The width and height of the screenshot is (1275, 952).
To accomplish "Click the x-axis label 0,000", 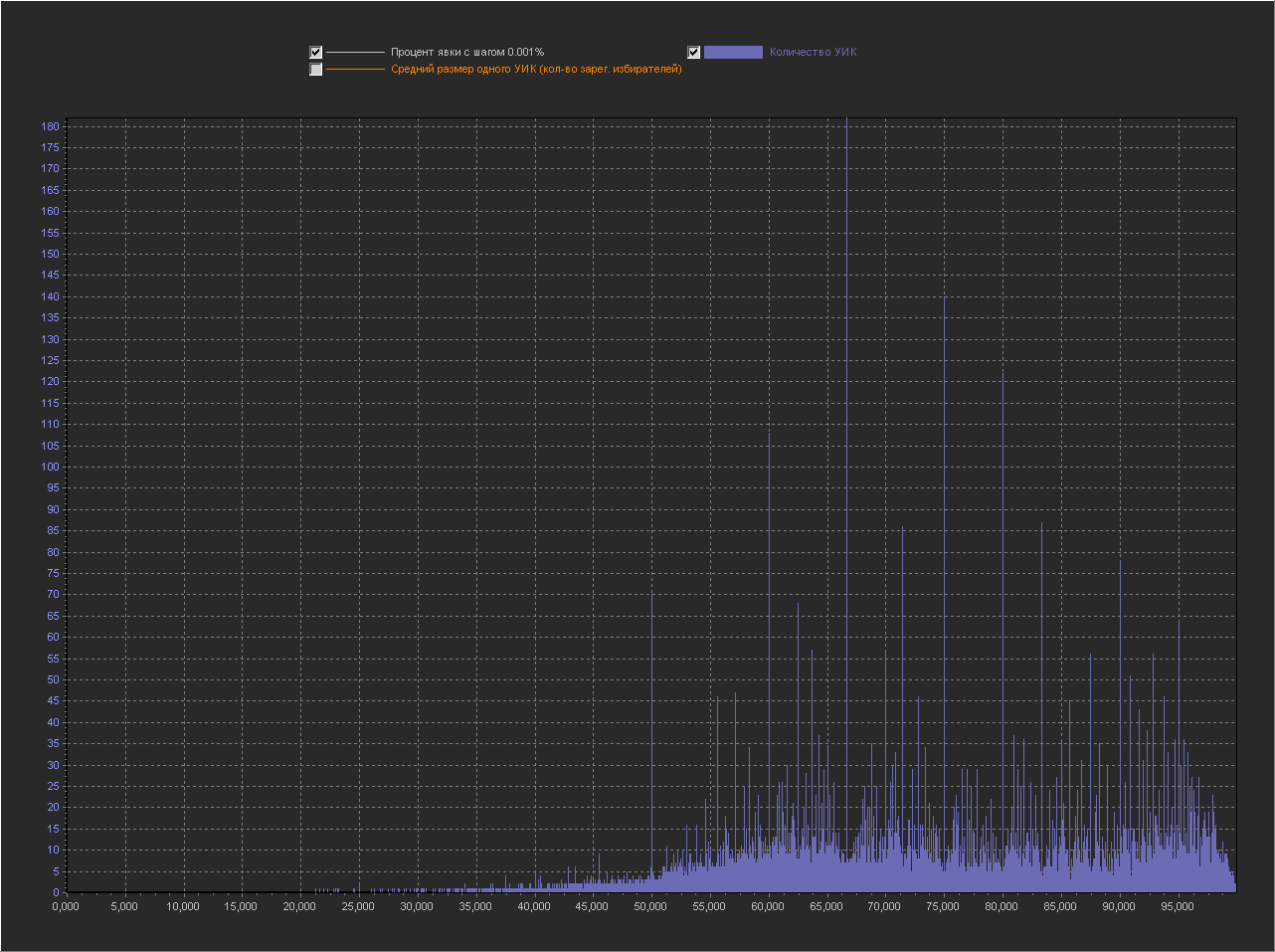I will pos(66,906).
